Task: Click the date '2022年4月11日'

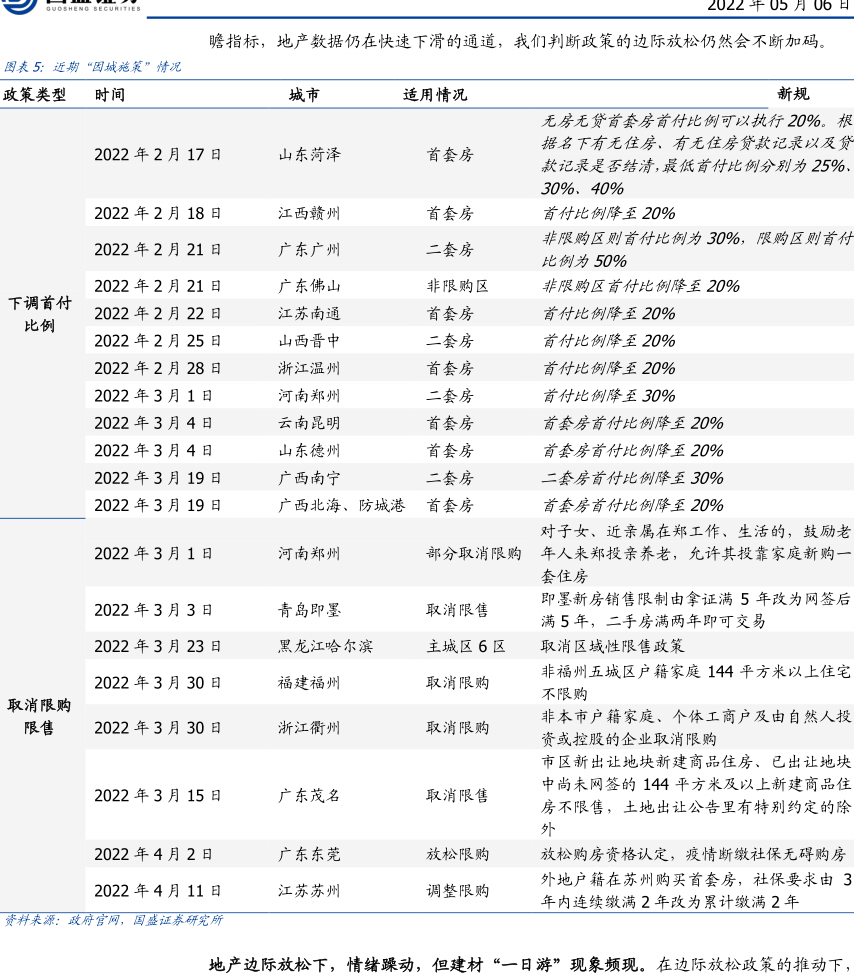Action: pos(158,891)
